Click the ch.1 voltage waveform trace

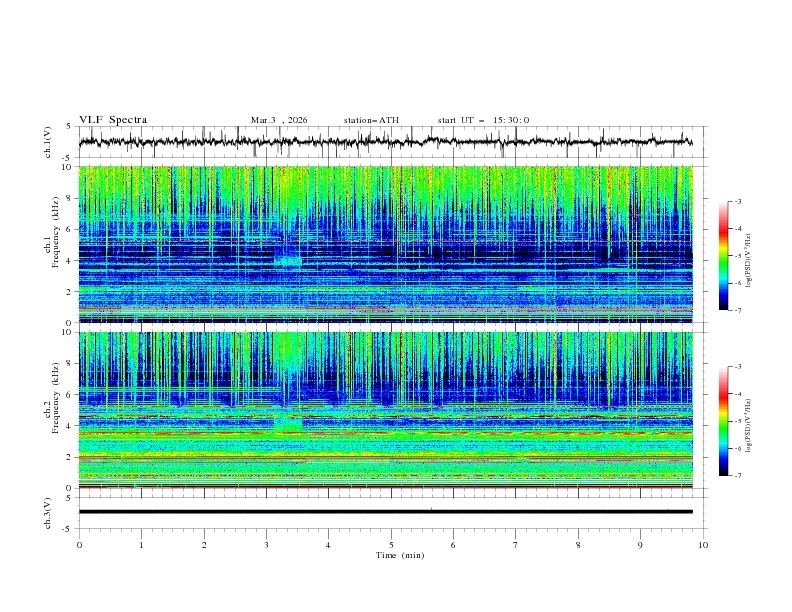(385, 142)
